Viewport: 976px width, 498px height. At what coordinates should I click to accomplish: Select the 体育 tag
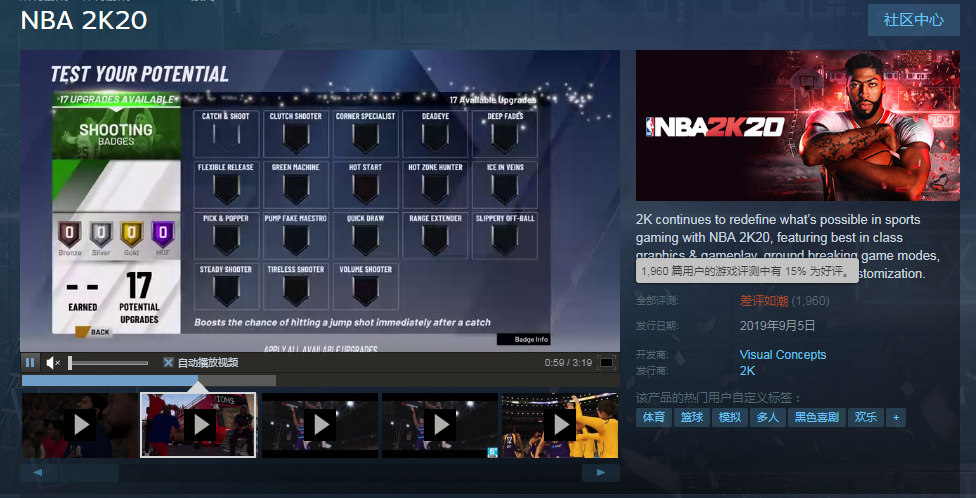tap(654, 417)
